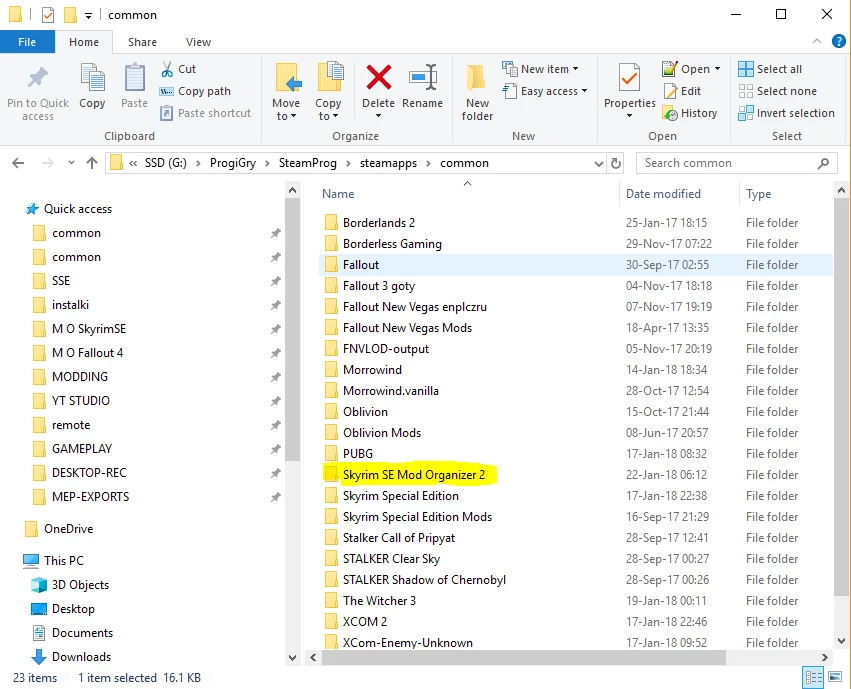Open History from the ribbon
The image size is (851, 689).
click(690, 113)
